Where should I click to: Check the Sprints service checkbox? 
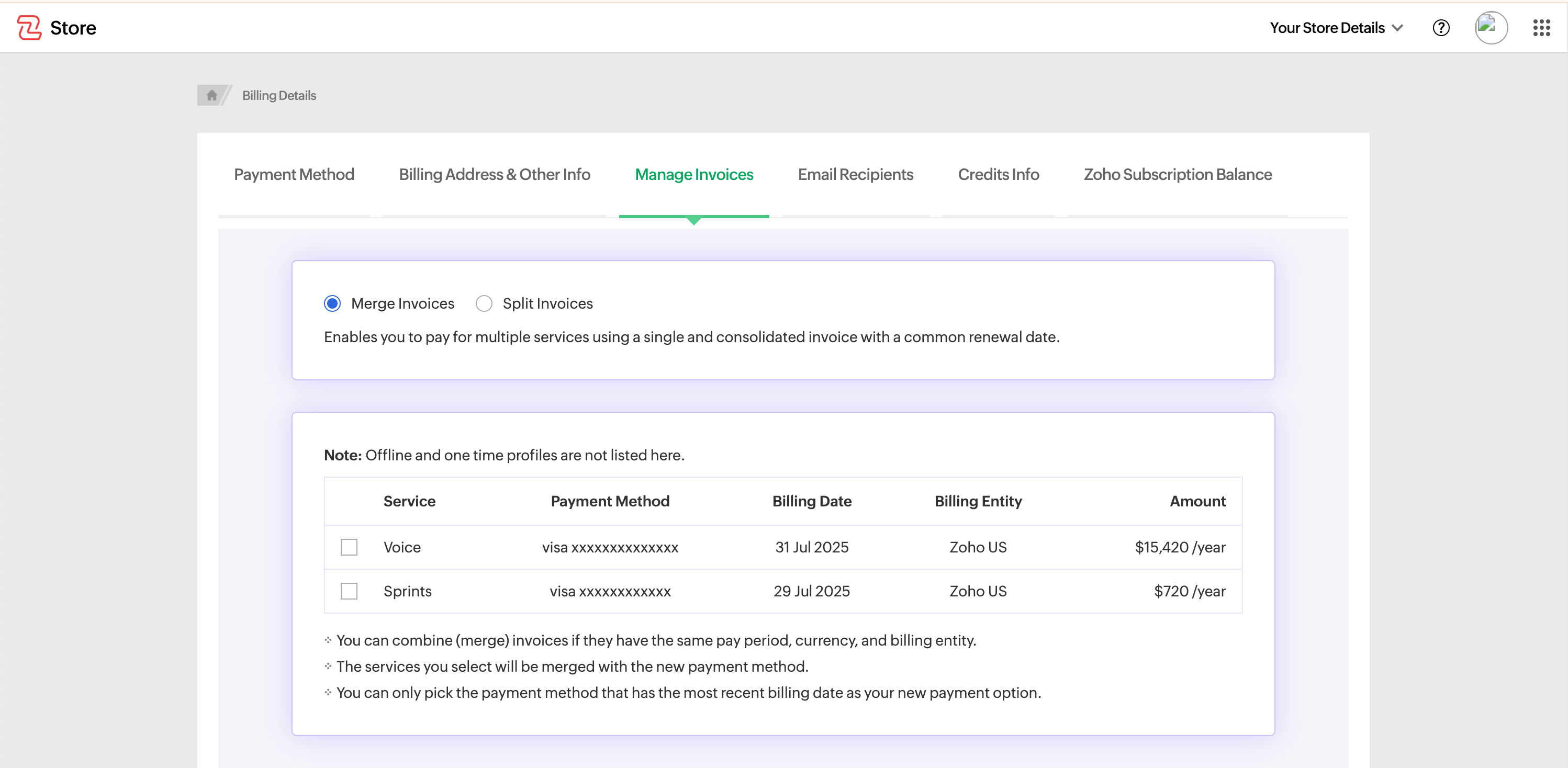349,591
